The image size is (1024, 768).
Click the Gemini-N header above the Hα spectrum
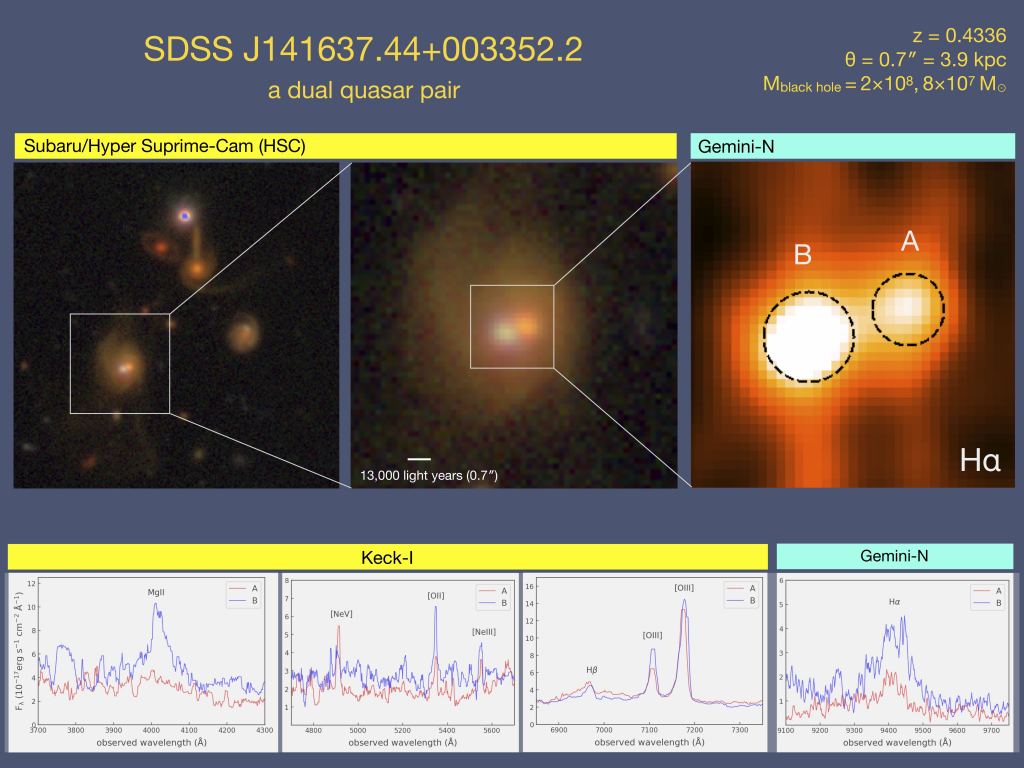click(895, 556)
